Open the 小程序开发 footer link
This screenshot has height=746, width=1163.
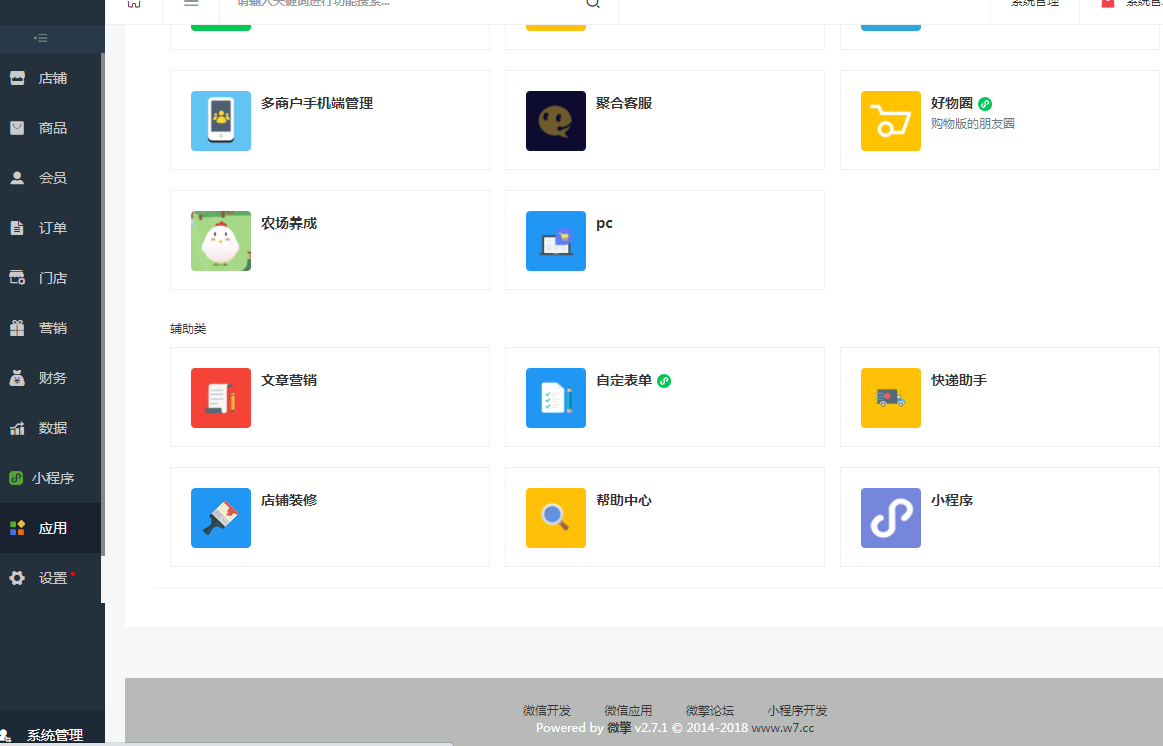(x=797, y=710)
